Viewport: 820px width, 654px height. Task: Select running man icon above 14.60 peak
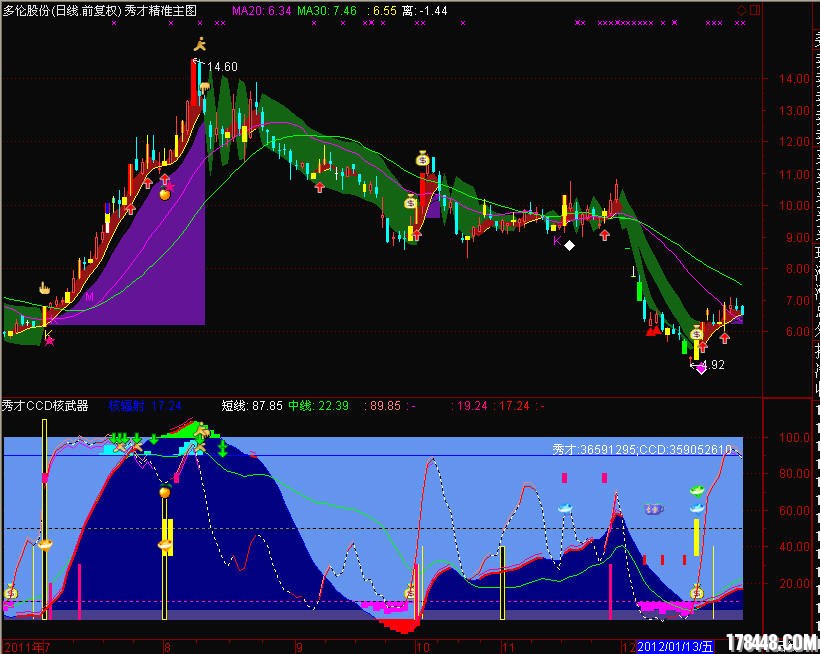click(x=200, y=44)
